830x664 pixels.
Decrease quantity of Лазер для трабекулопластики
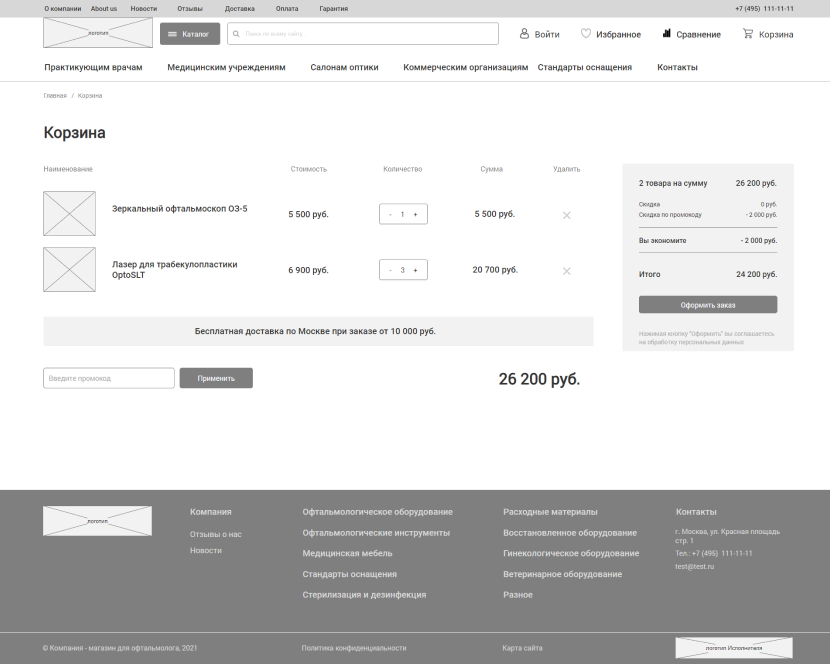point(391,270)
